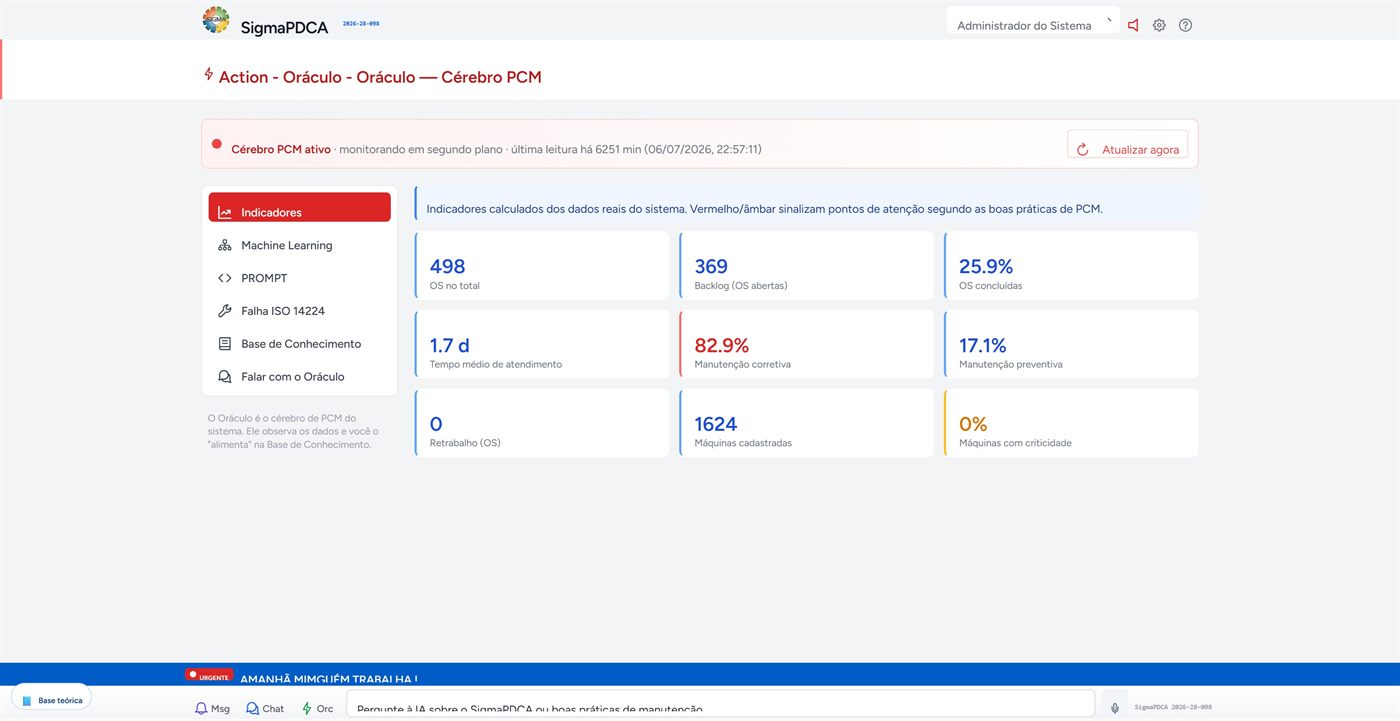
Task: Select the Indicadores tab
Action: point(300,207)
